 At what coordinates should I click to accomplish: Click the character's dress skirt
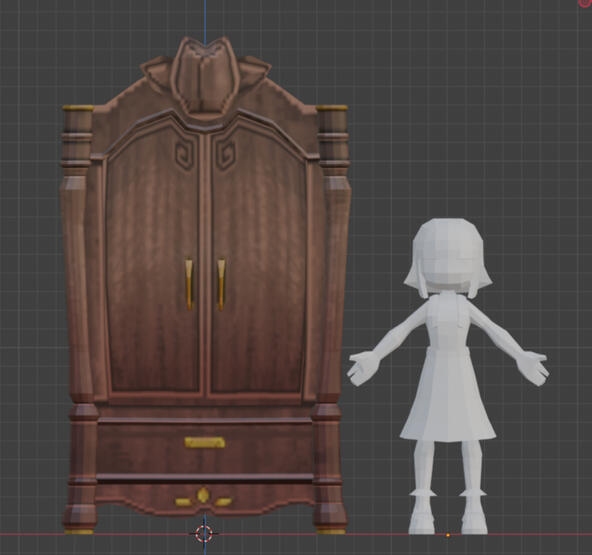(x=448, y=395)
